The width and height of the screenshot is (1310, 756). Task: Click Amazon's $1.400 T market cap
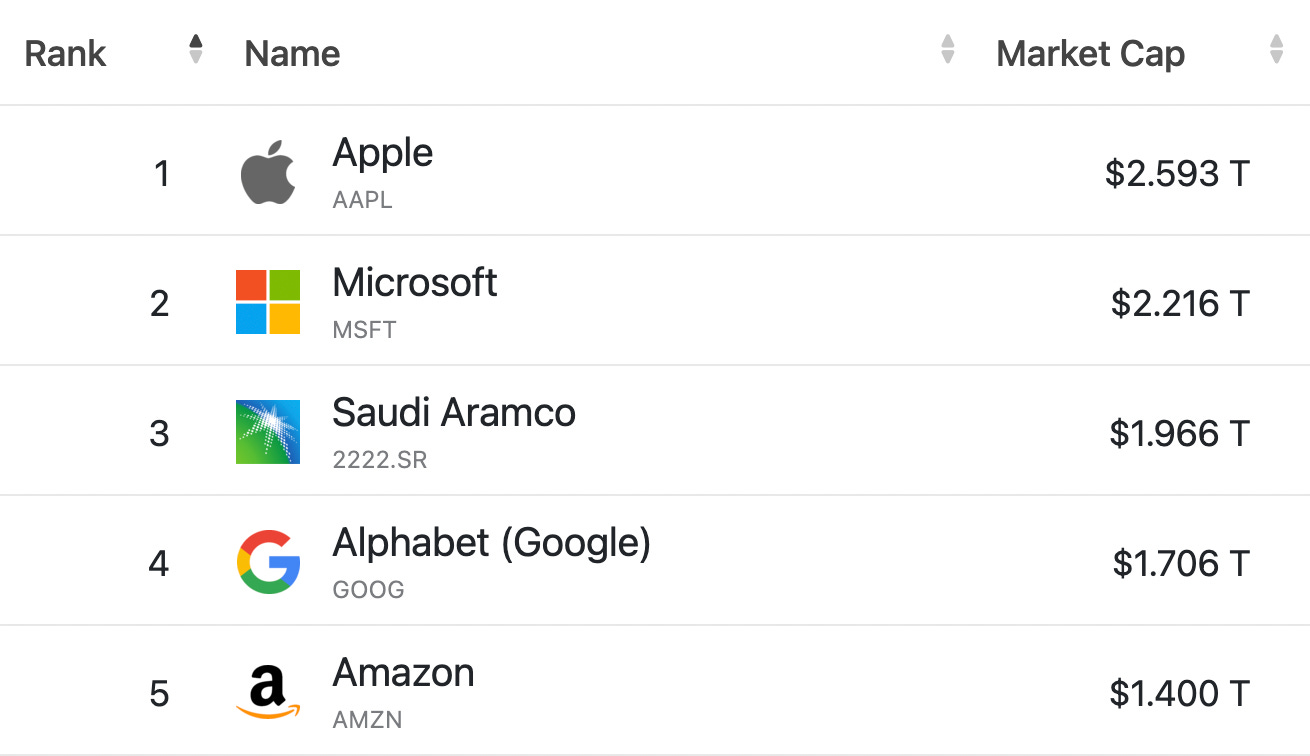[1180, 693]
